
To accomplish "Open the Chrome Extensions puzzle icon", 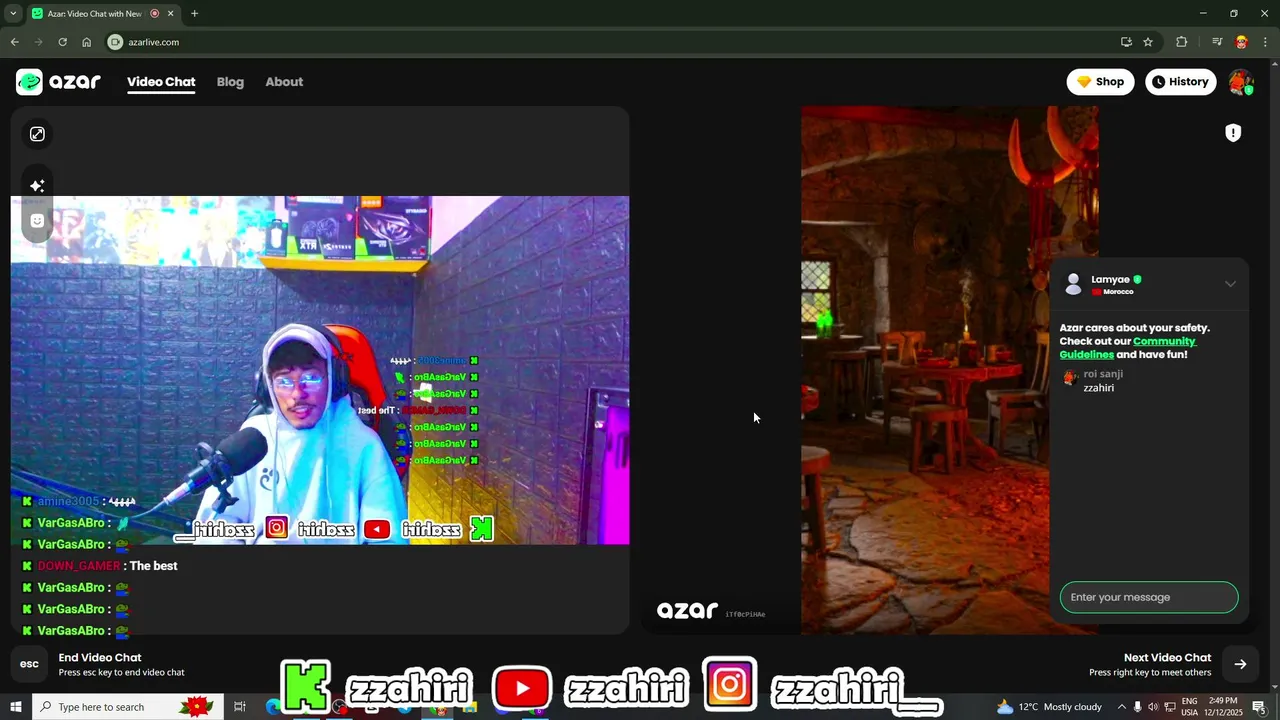I will pyautogui.click(x=1182, y=42).
